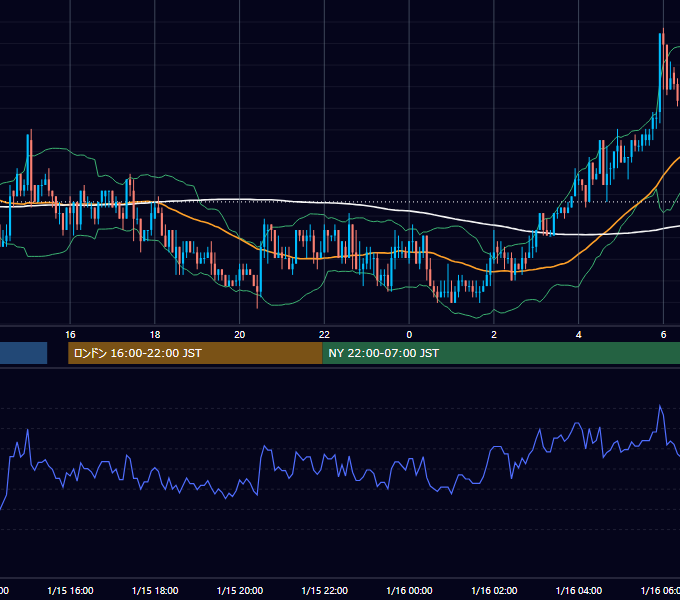
Task: Click the upper axis label 0
Action: pos(409,335)
